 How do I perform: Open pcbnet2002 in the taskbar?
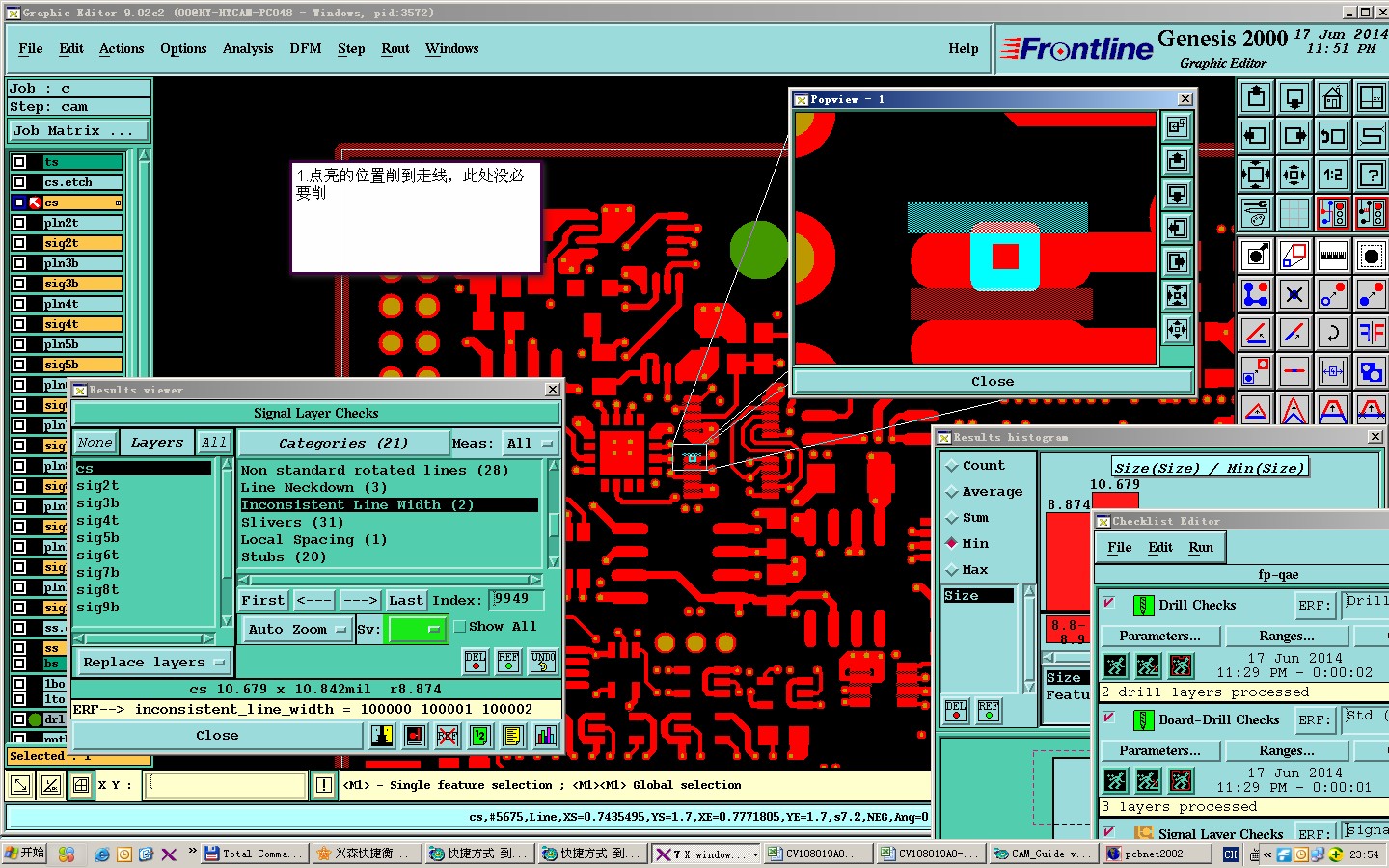(x=1156, y=854)
